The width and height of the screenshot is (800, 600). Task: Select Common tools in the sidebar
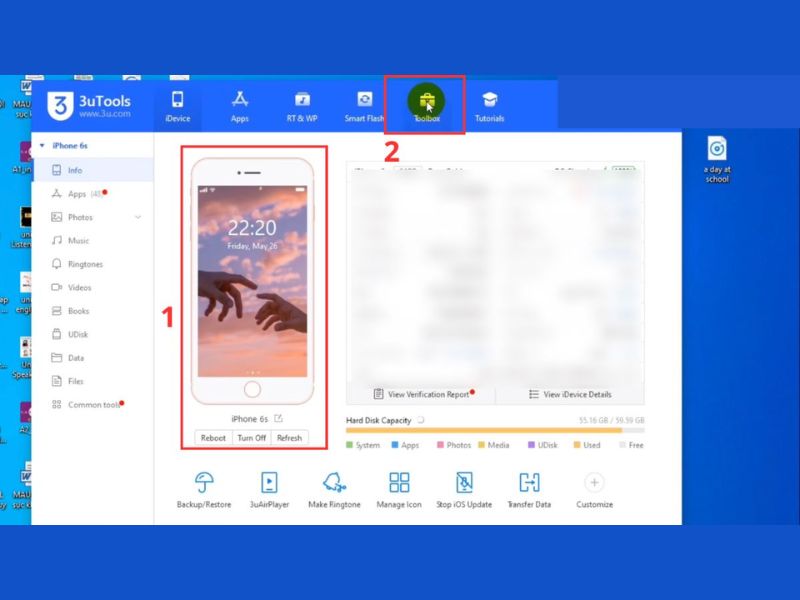(93, 405)
